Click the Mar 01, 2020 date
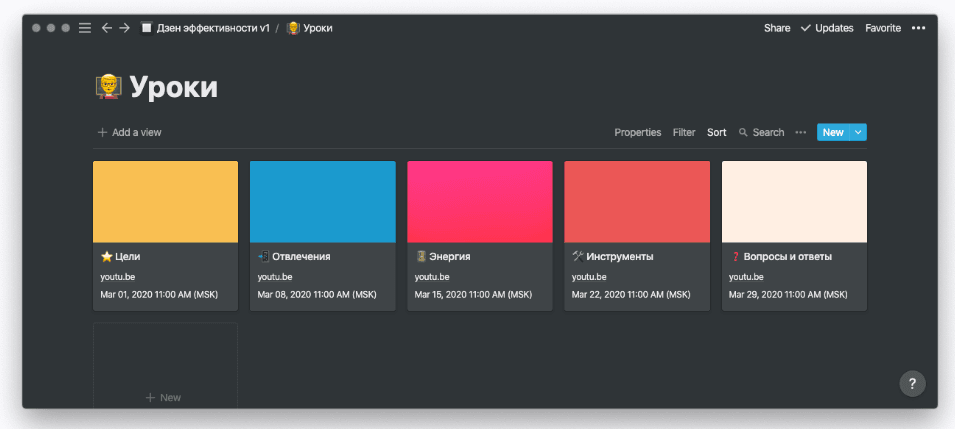Image resolution: width=955 pixels, height=429 pixels. click(x=159, y=294)
